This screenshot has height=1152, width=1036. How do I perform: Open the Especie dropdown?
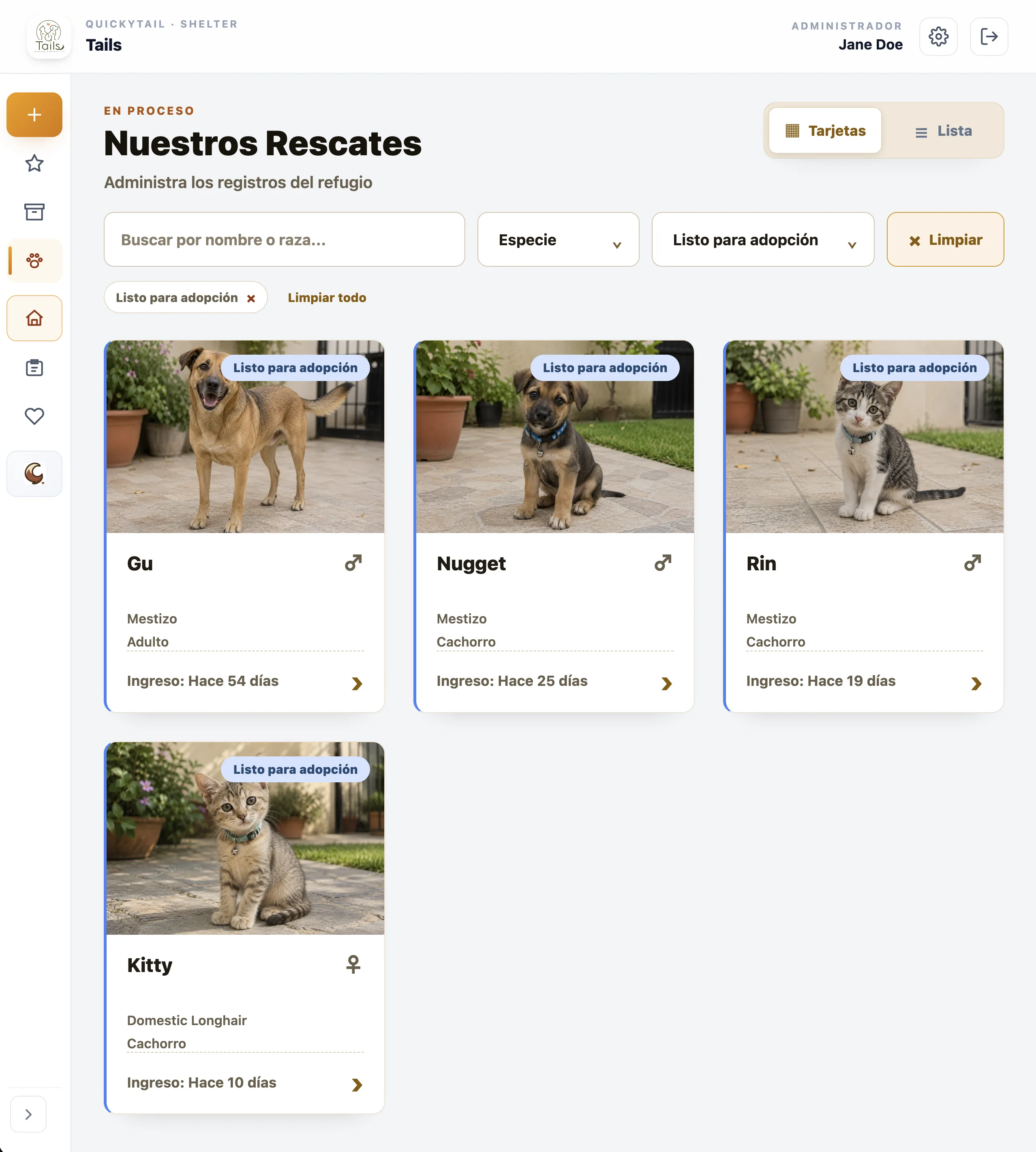pyautogui.click(x=558, y=240)
